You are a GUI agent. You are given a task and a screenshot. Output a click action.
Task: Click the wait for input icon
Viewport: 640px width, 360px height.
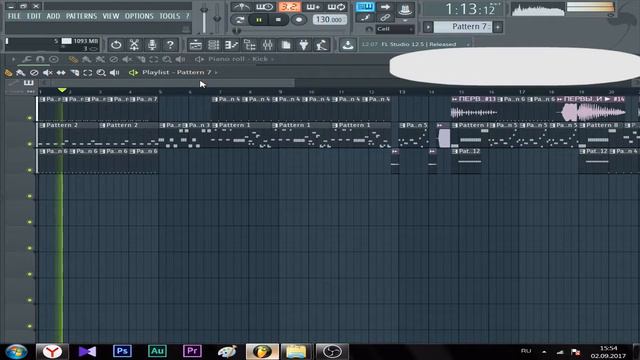[265, 7]
